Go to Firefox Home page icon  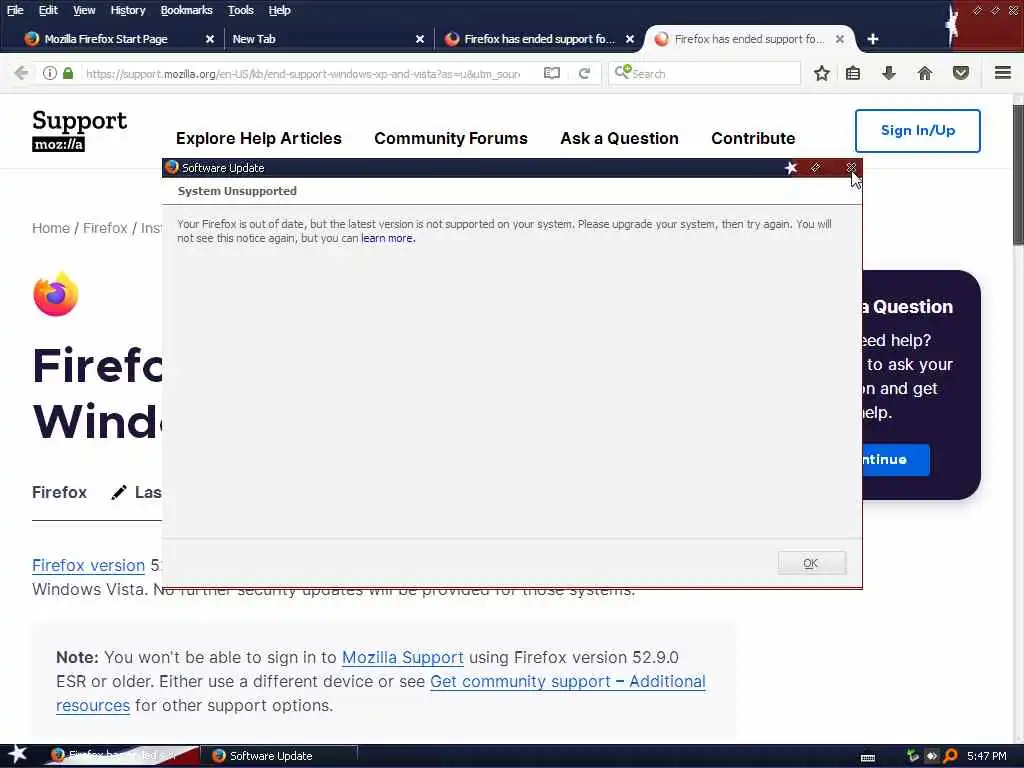(x=925, y=73)
